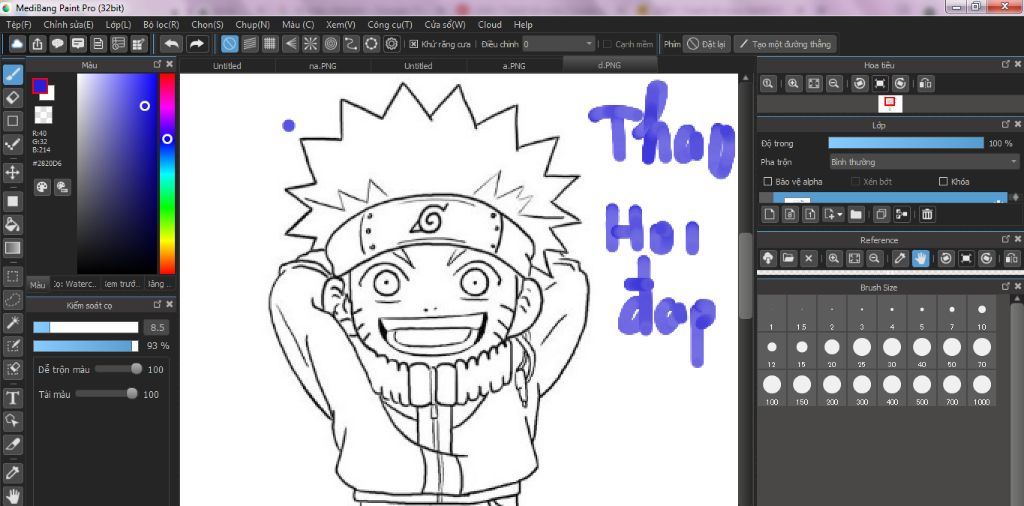1024x506 pixels.
Task: Click the snap settings gear icon
Action: [x=391, y=44]
